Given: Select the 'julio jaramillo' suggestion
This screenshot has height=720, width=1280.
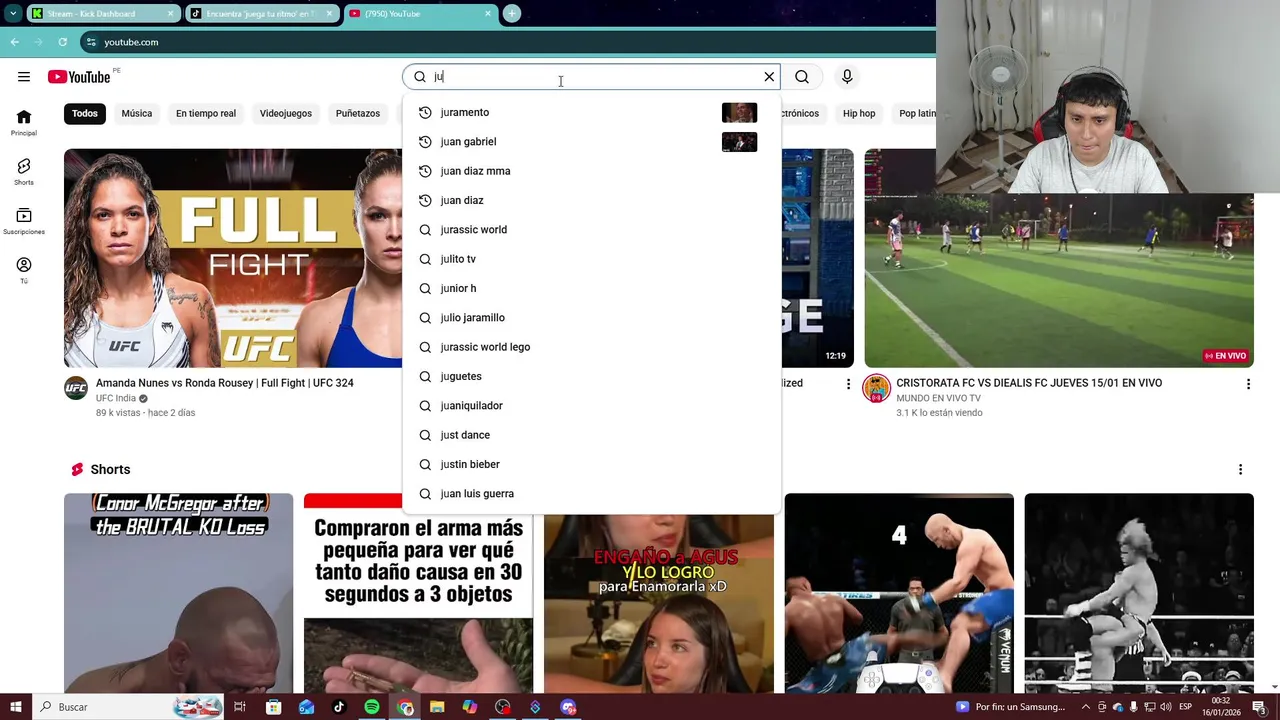Looking at the screenshot, I should click(x=590, y=318).
